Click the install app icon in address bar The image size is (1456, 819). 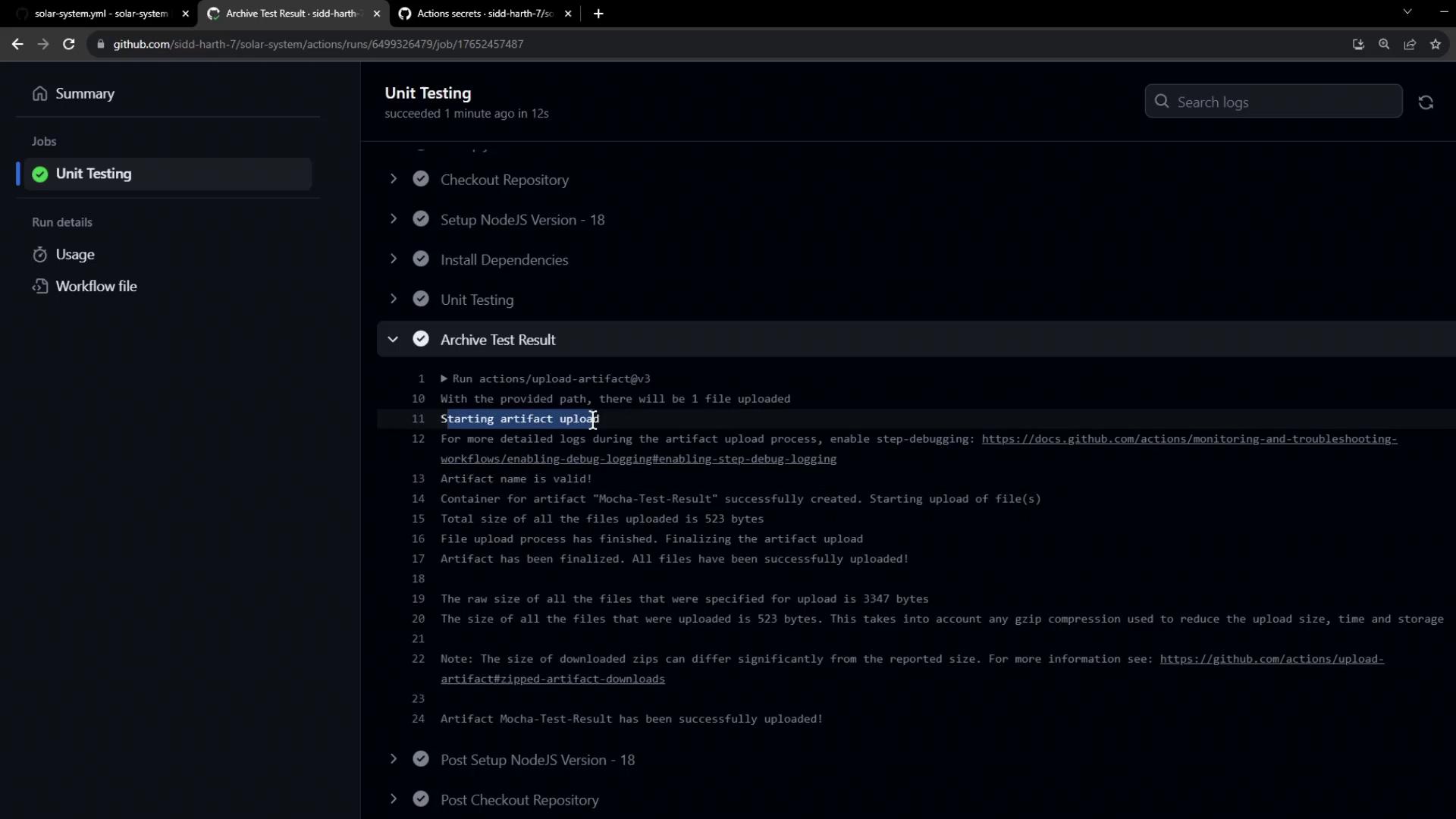[1358, 44]
